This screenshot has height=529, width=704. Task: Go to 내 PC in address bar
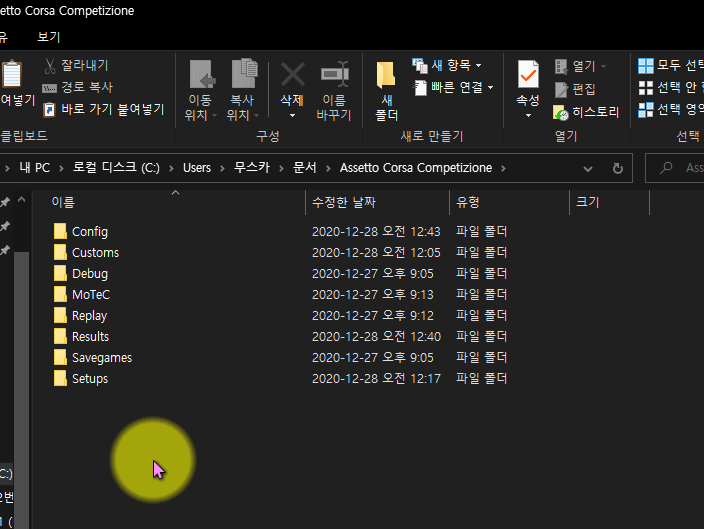(x=35, y=168)
